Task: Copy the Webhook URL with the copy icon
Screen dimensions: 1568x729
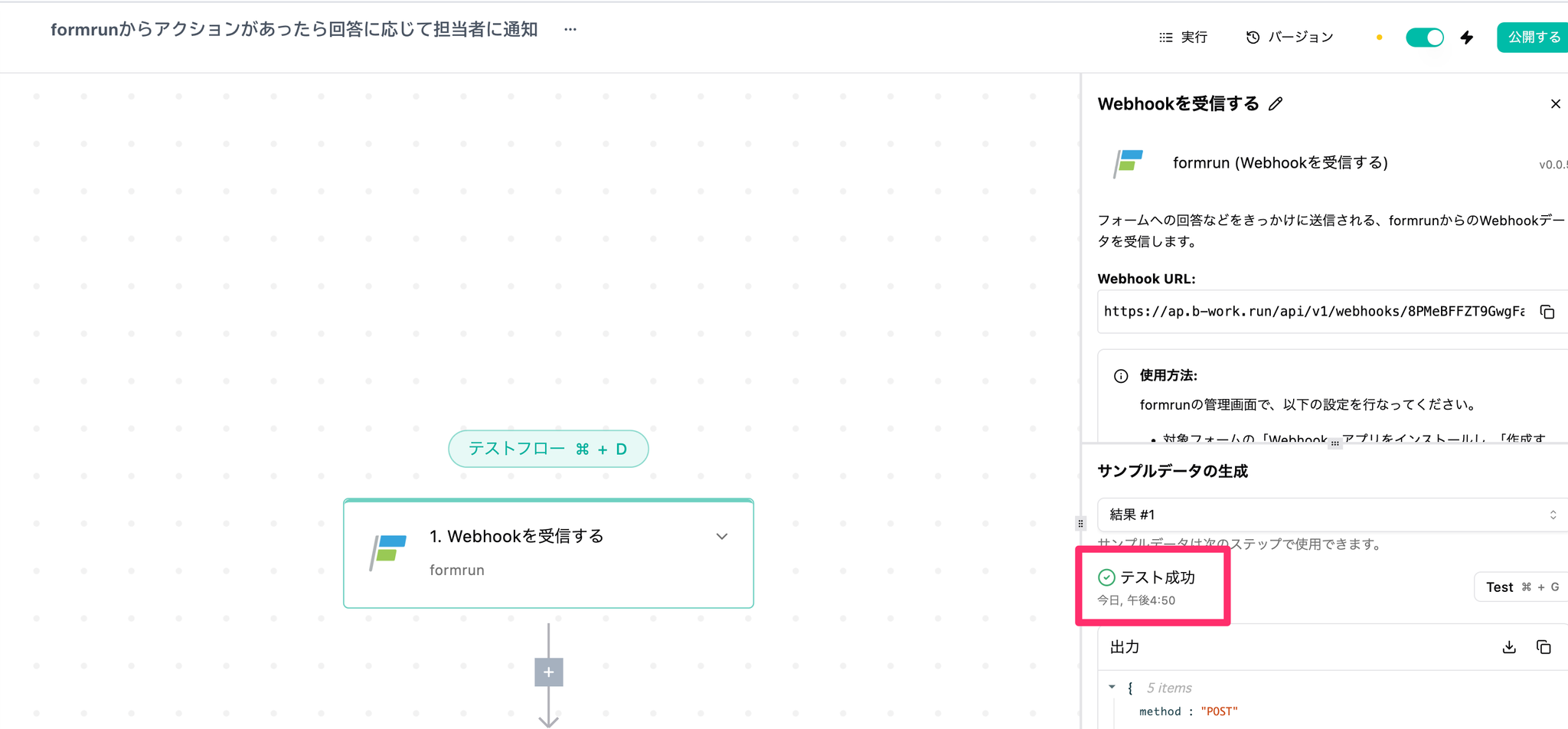Action: (x=1547, y=312)
